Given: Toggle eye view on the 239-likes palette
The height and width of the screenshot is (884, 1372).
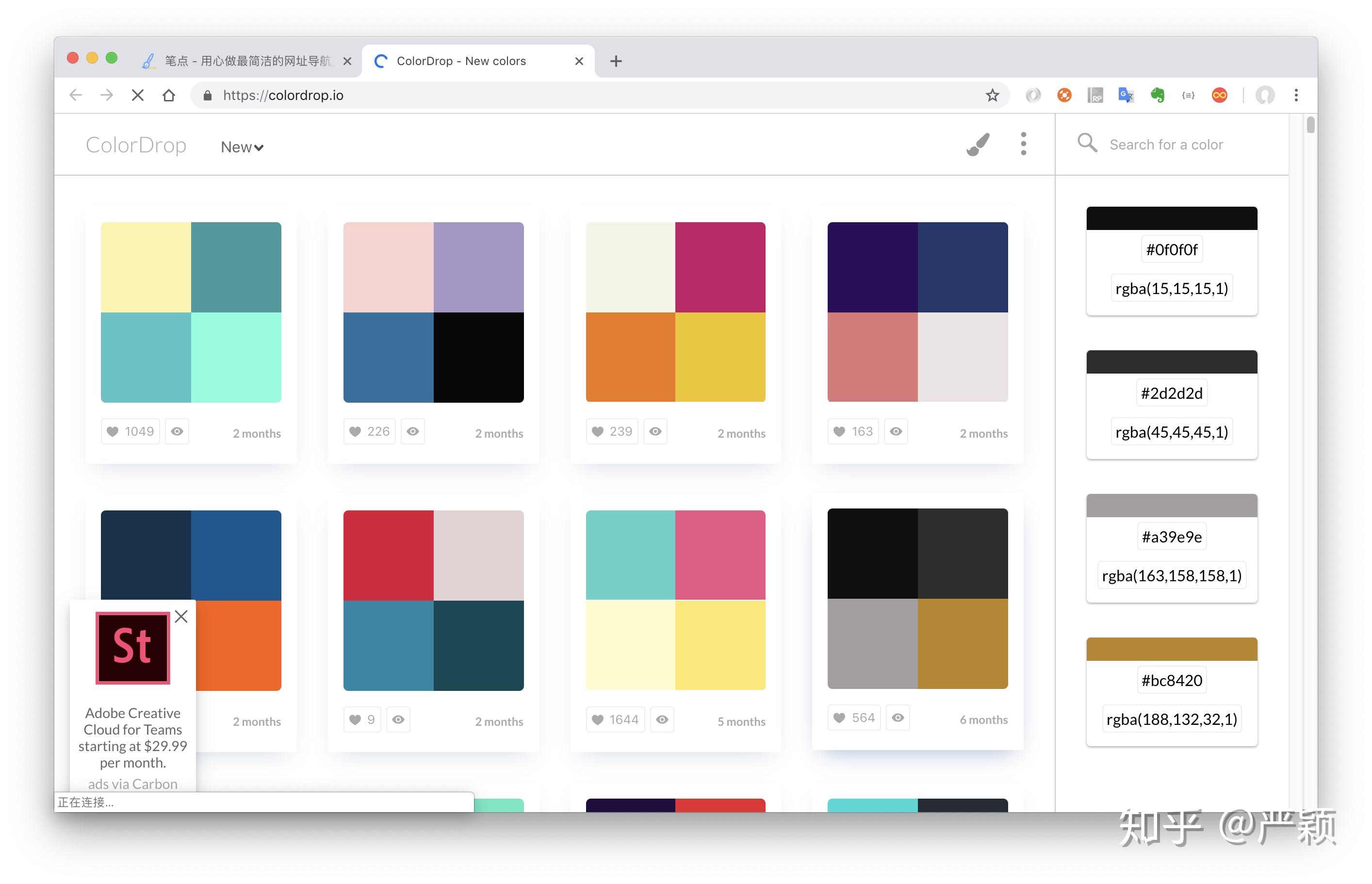Looking at the screenshot, I should click(655, 432).
